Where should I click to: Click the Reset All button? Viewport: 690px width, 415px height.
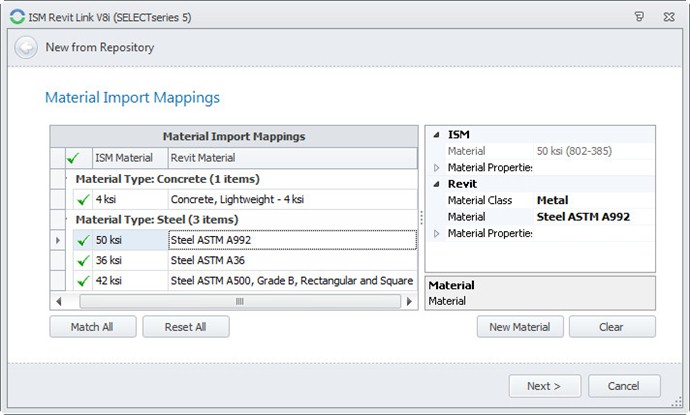coord(185,327)
